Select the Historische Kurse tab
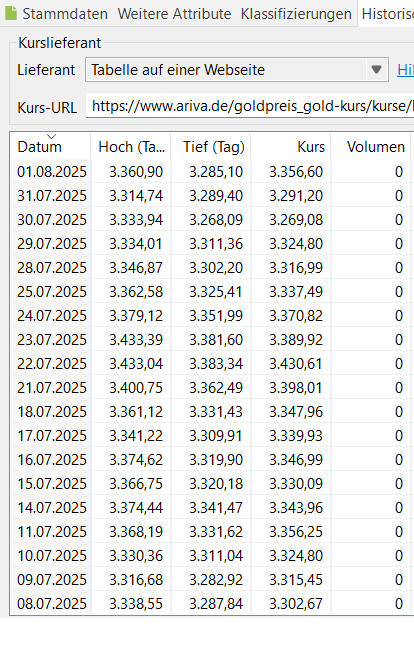The image size is (414, 651). (387, 14)
